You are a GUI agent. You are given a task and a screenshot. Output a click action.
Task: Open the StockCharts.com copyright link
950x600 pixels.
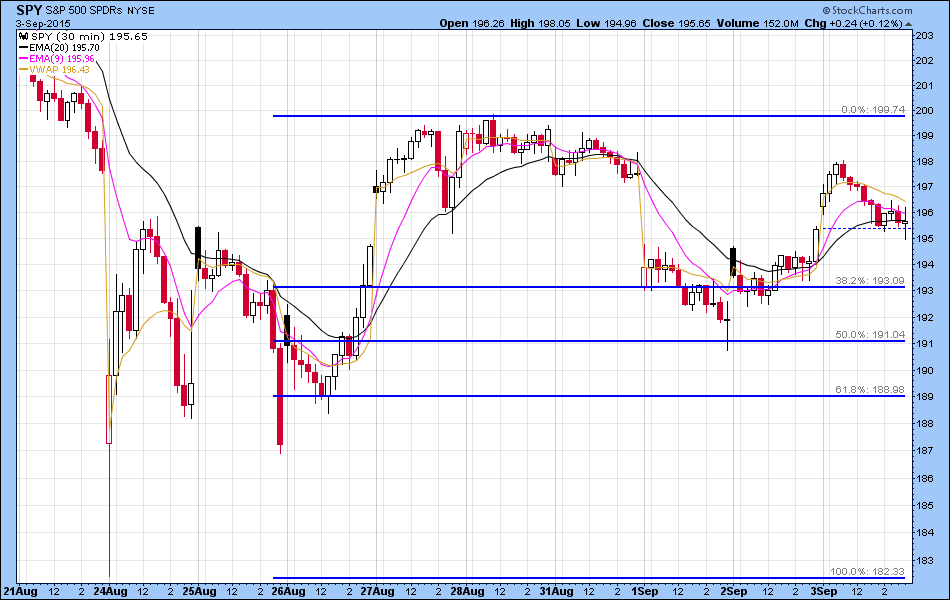tap(867, 10)
